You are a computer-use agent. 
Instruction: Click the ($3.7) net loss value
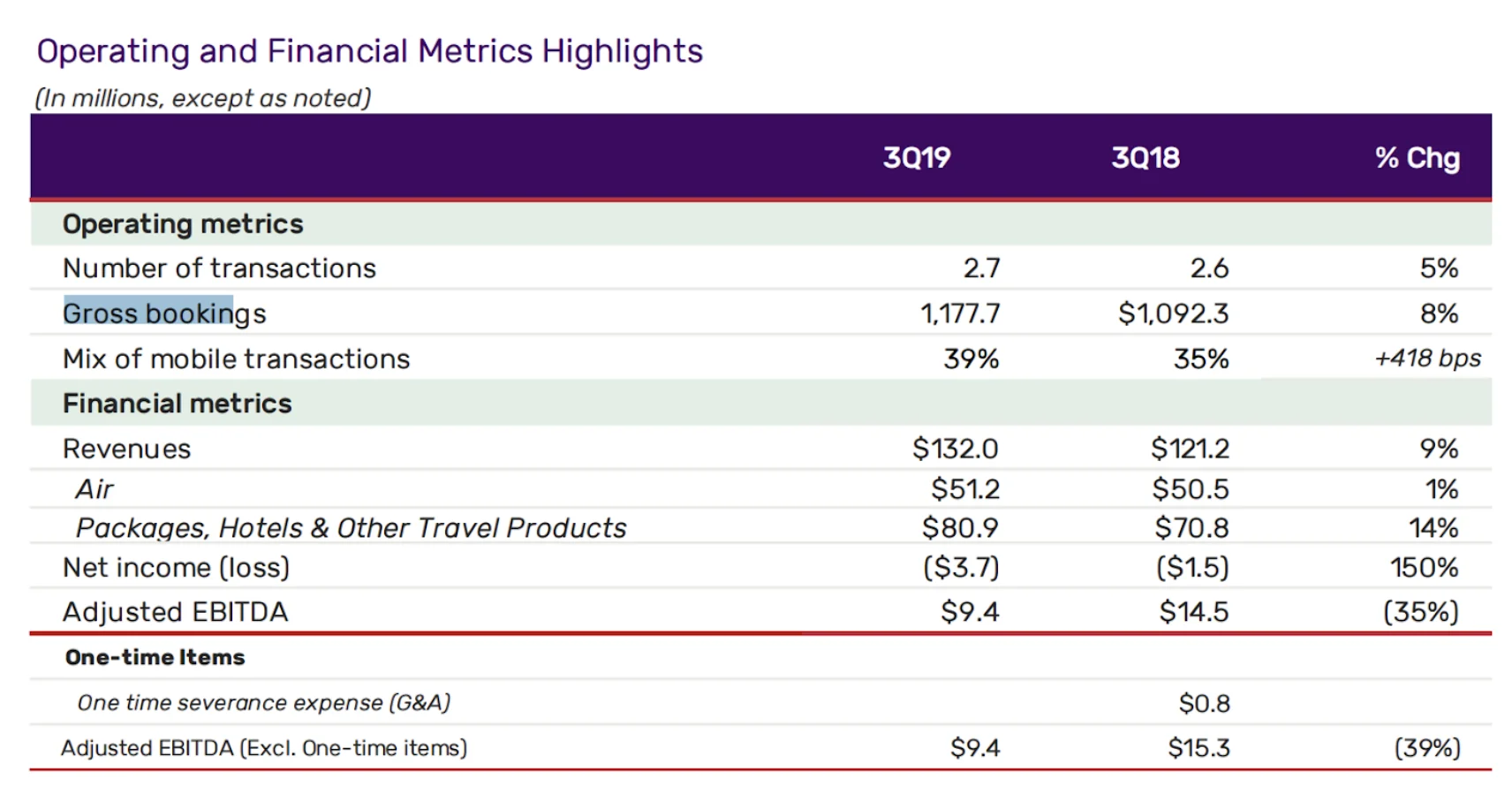960,567
